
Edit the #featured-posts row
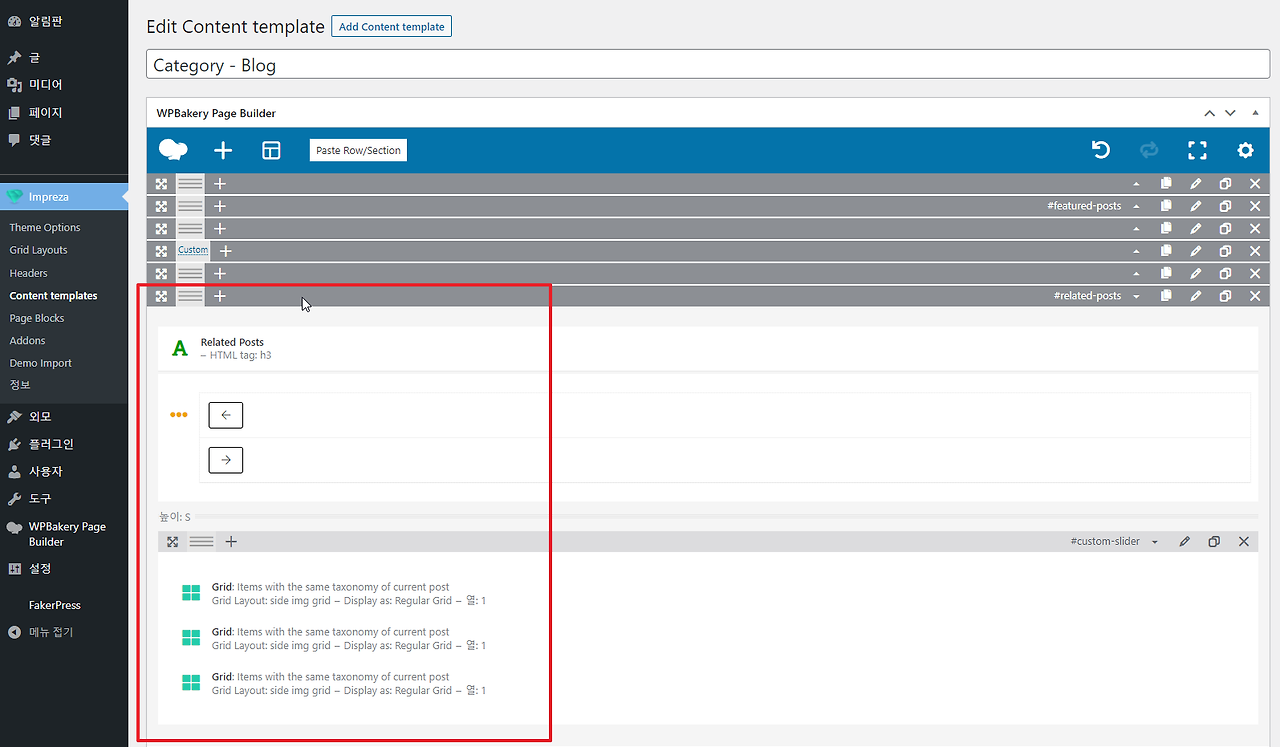1195,206
